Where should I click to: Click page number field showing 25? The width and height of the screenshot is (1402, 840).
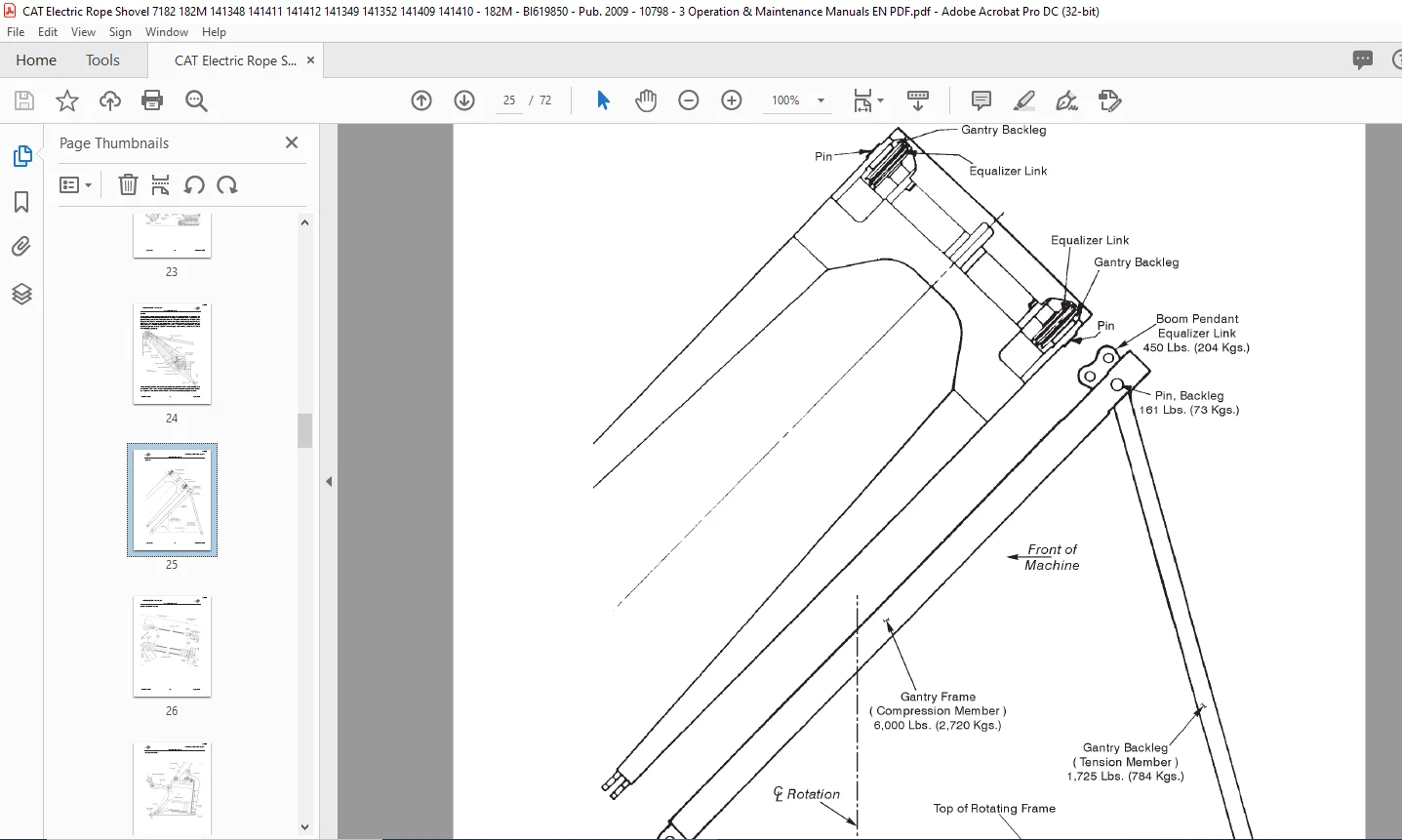[508, 100]
